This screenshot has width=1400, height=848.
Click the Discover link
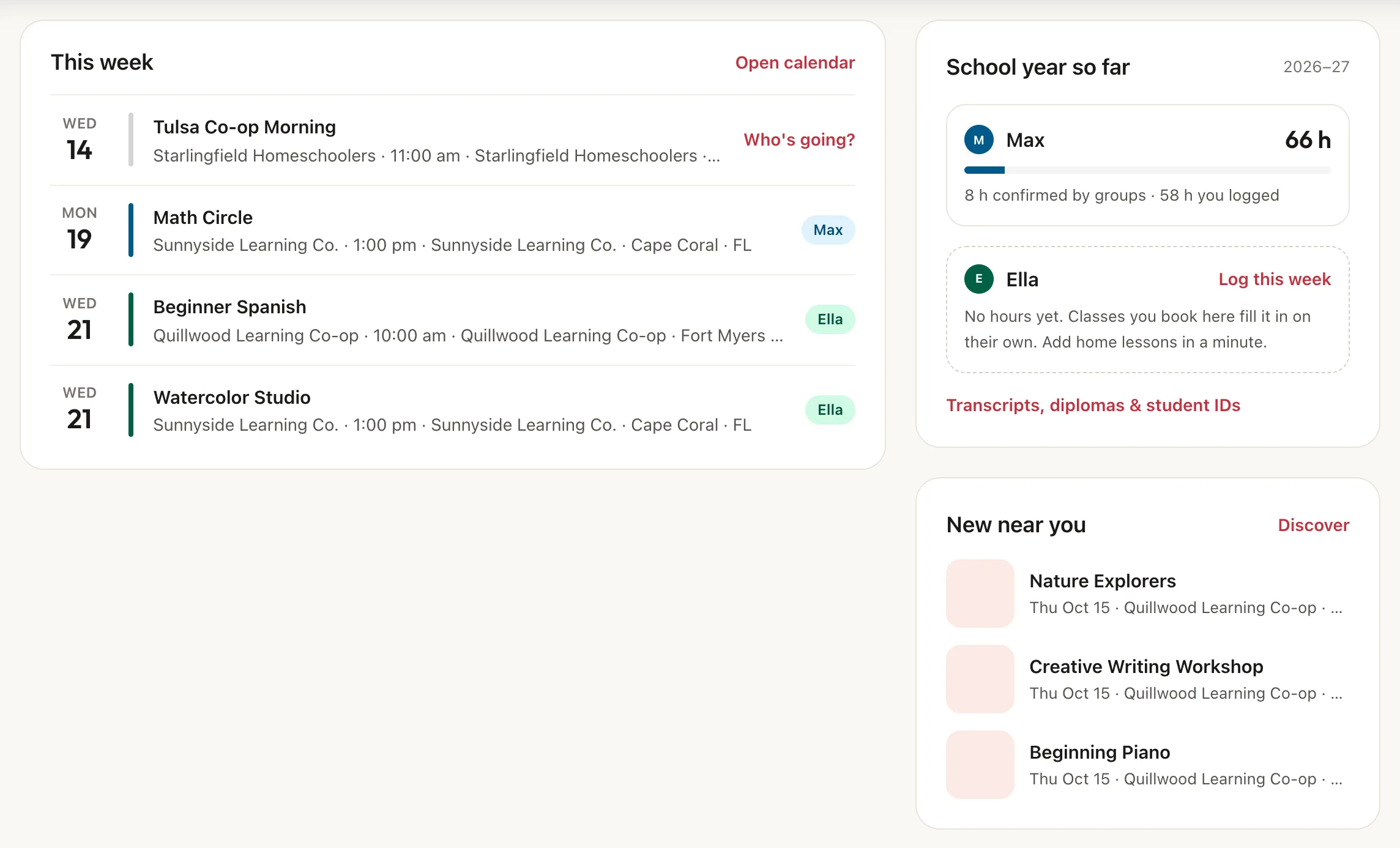coord(1313,525)
